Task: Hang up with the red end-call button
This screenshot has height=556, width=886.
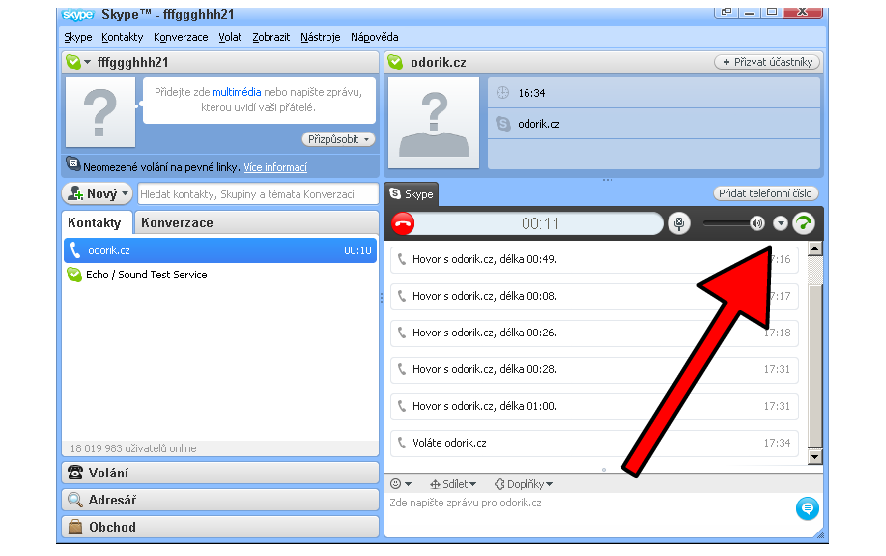Action: [x=403, y=224]
